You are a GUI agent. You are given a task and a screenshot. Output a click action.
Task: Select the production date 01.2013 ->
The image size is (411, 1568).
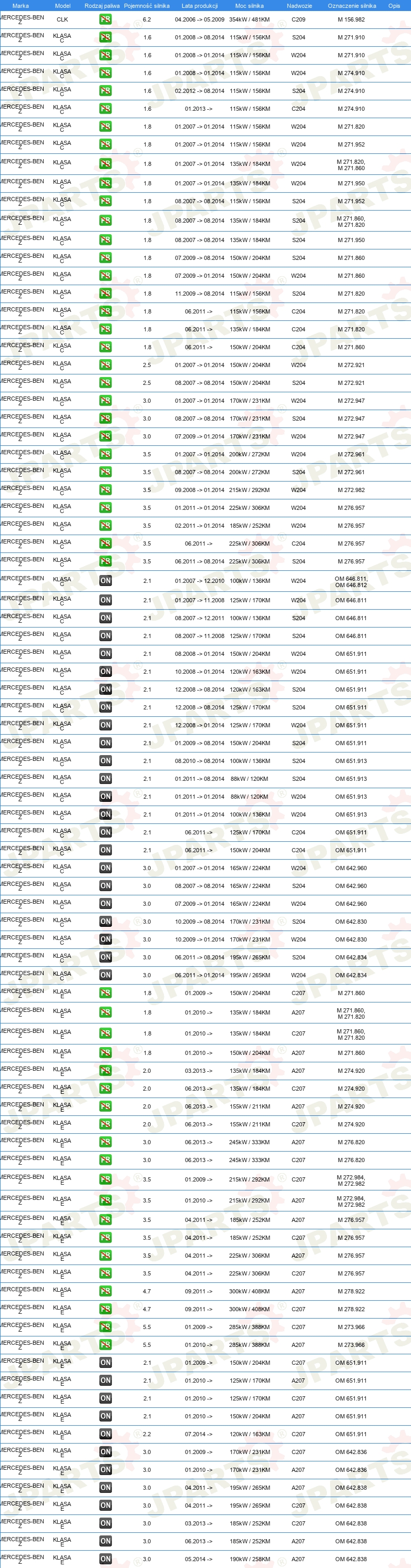coord(199,109)
